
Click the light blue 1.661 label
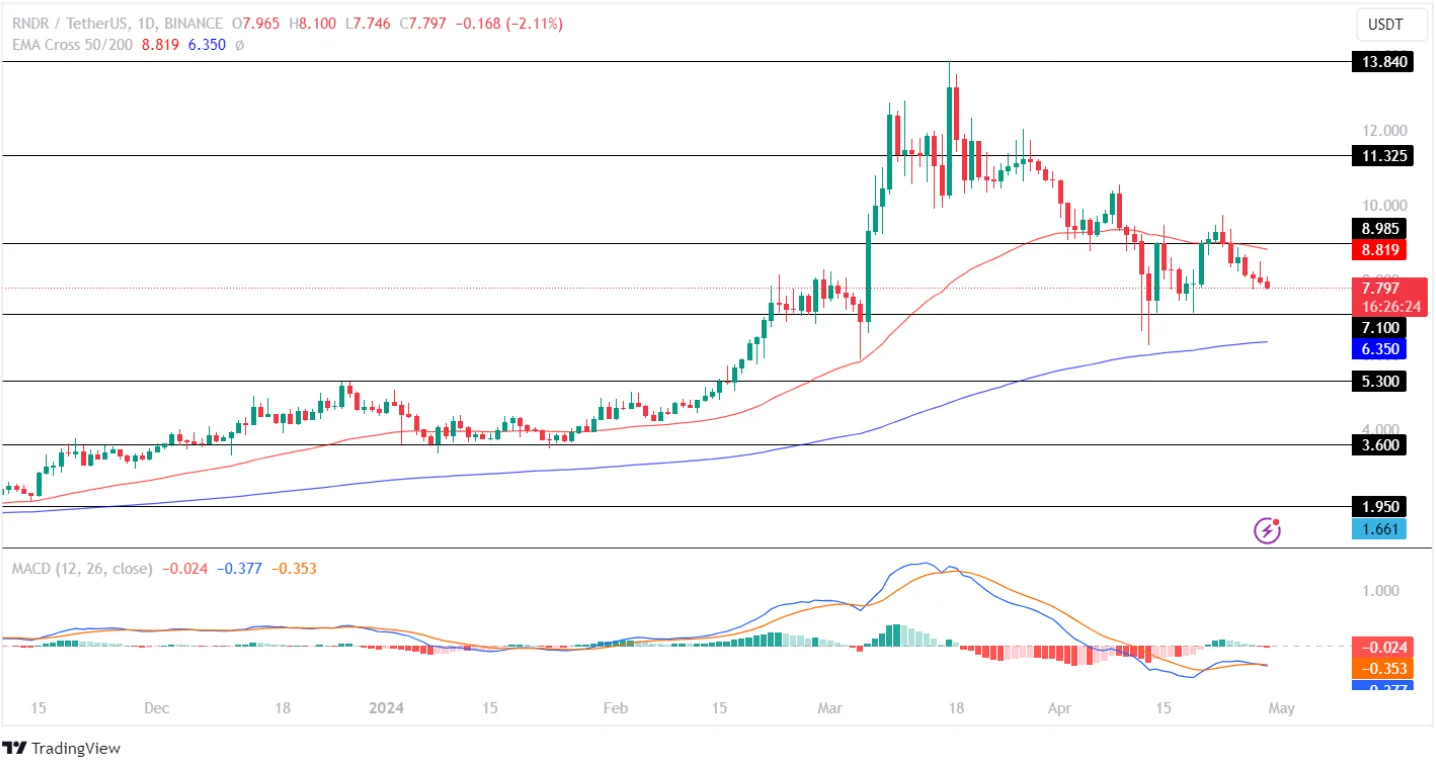click(1379, 528)
